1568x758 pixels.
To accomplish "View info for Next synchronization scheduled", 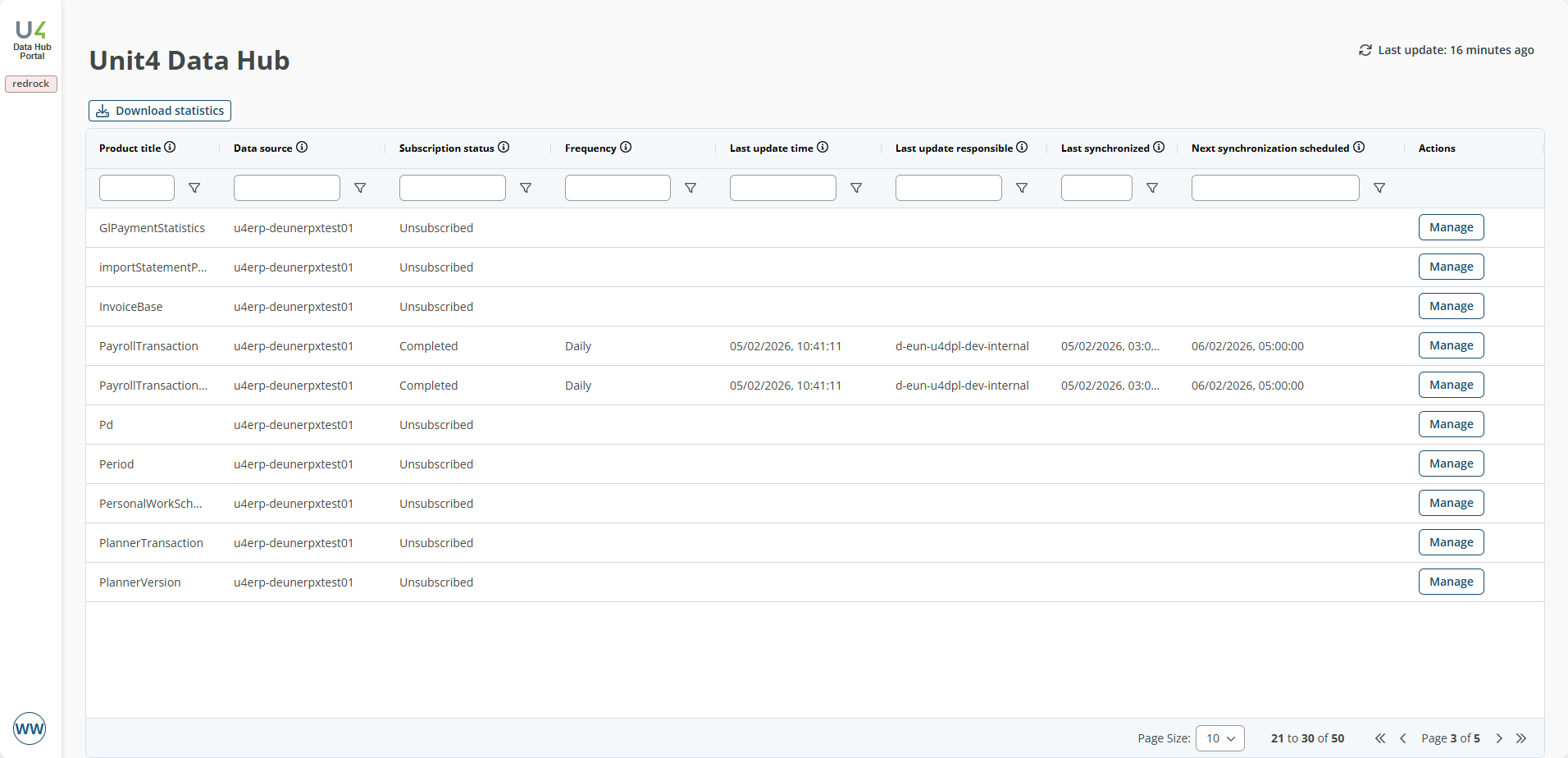I will pos(1359,148).
